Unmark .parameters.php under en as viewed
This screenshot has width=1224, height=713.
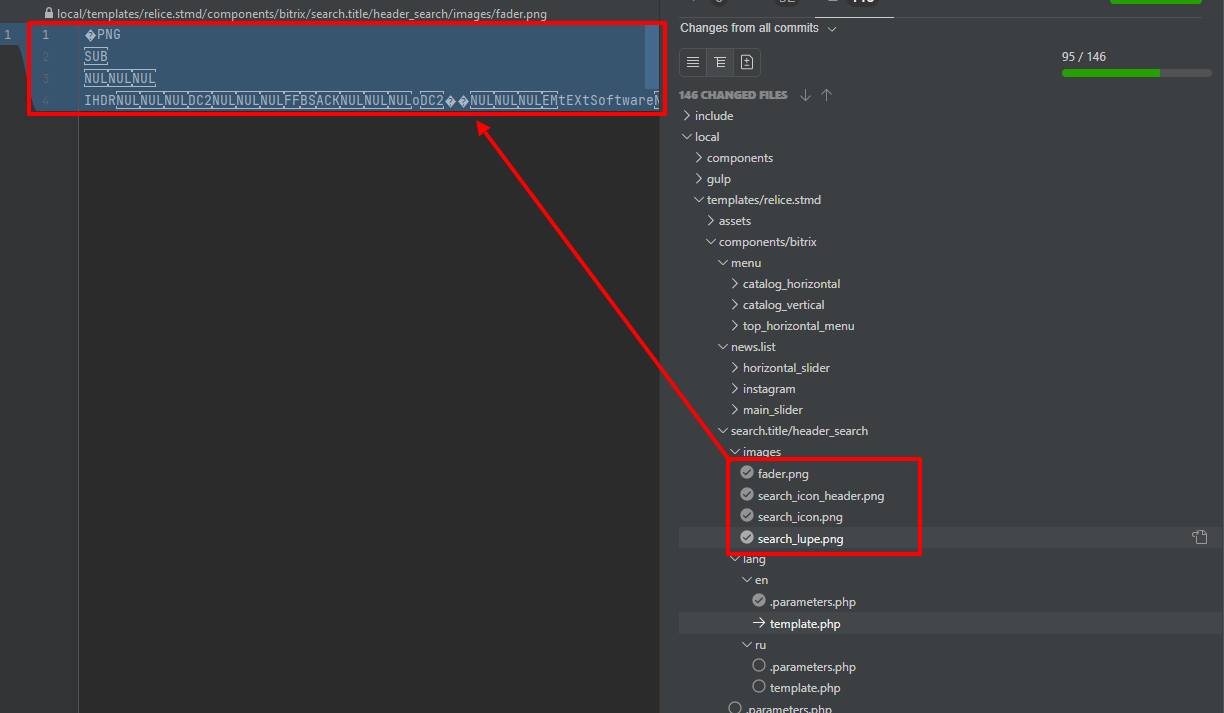[x=759, y=601]
